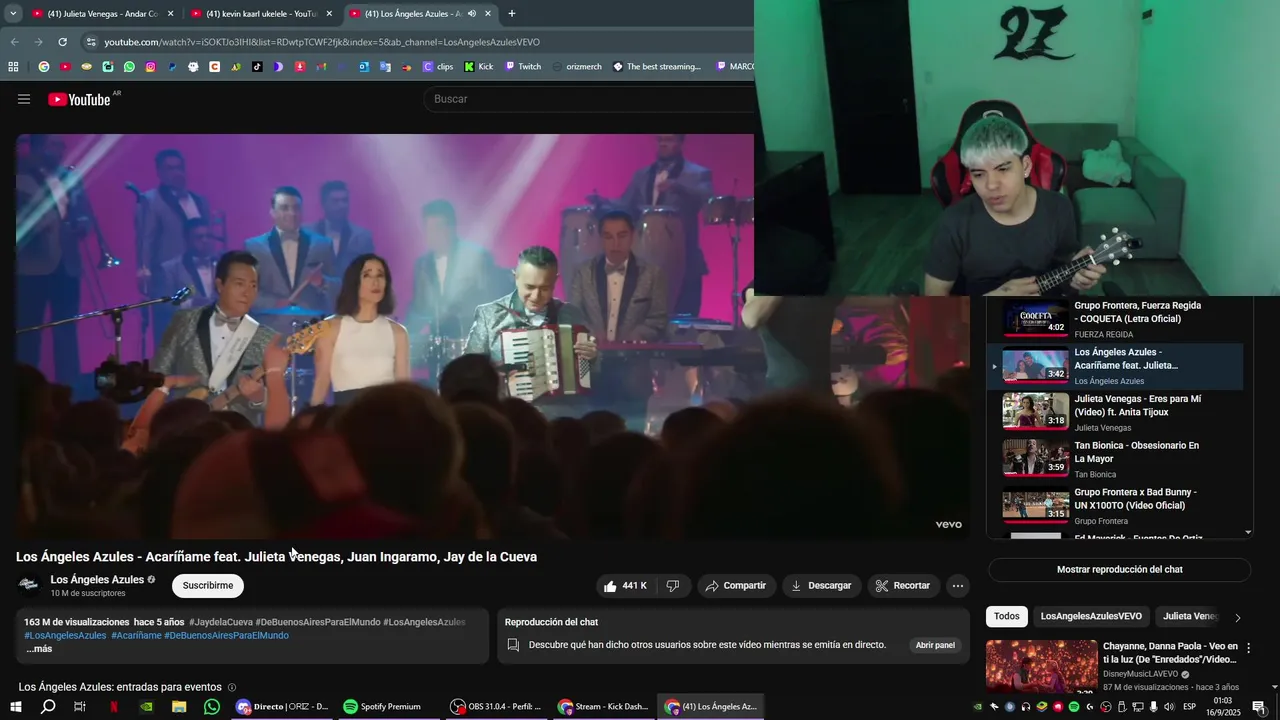Open WhatsApp from taskbar
This screenshot has width=1280, height=720.
211,707
